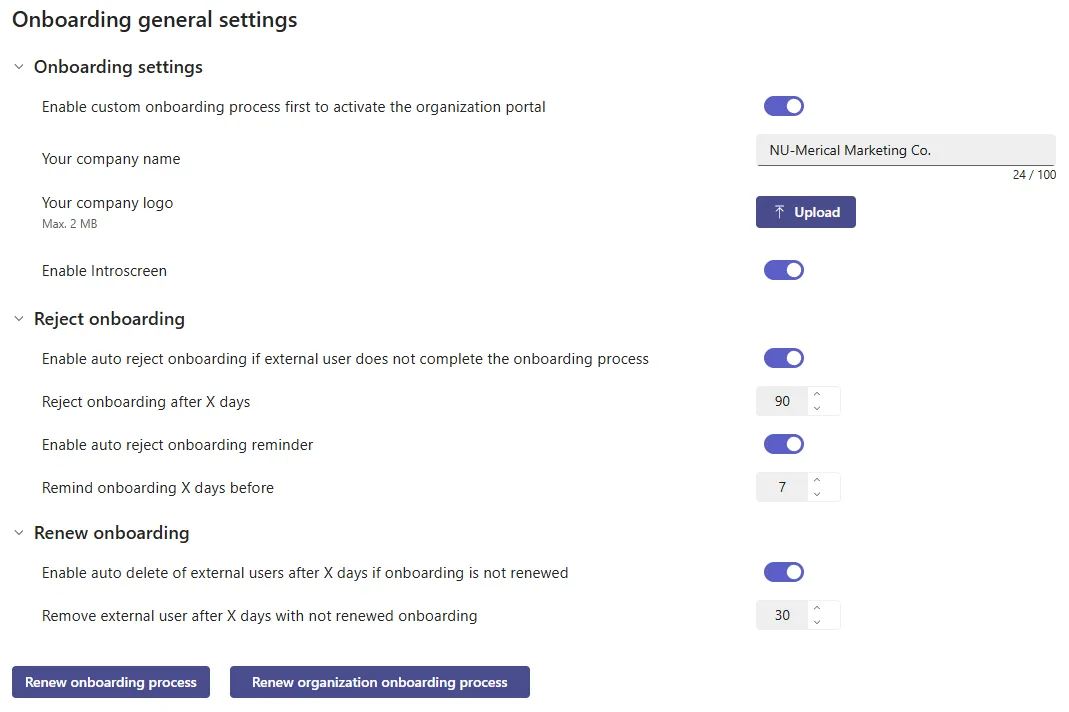The image size is (1069, 712).
Task: Click the Reject onboarding days value 90
Action: (782, 401)
